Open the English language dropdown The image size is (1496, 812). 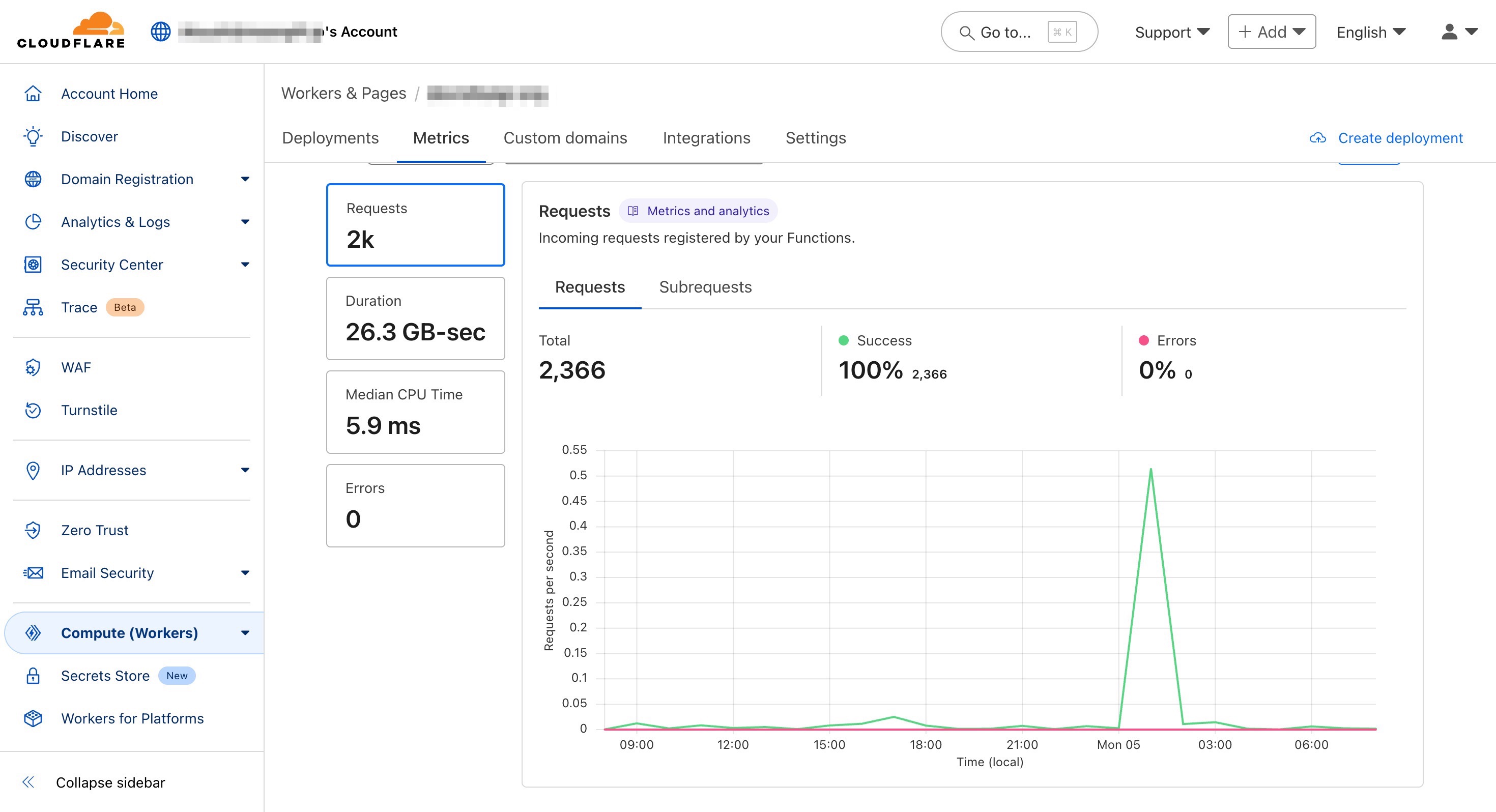coord(1370,32)
